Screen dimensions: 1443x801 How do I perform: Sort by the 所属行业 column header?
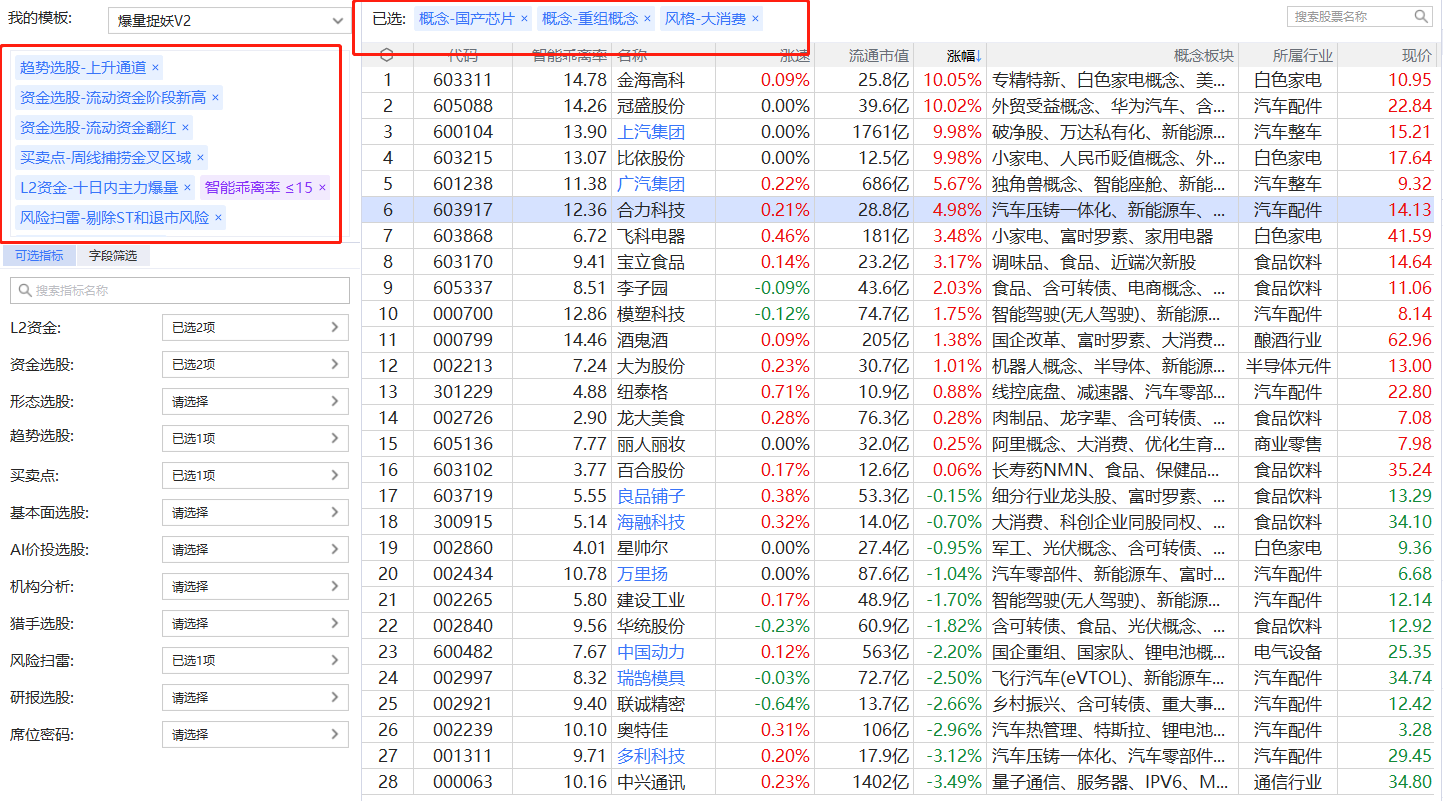(1303, 56)
